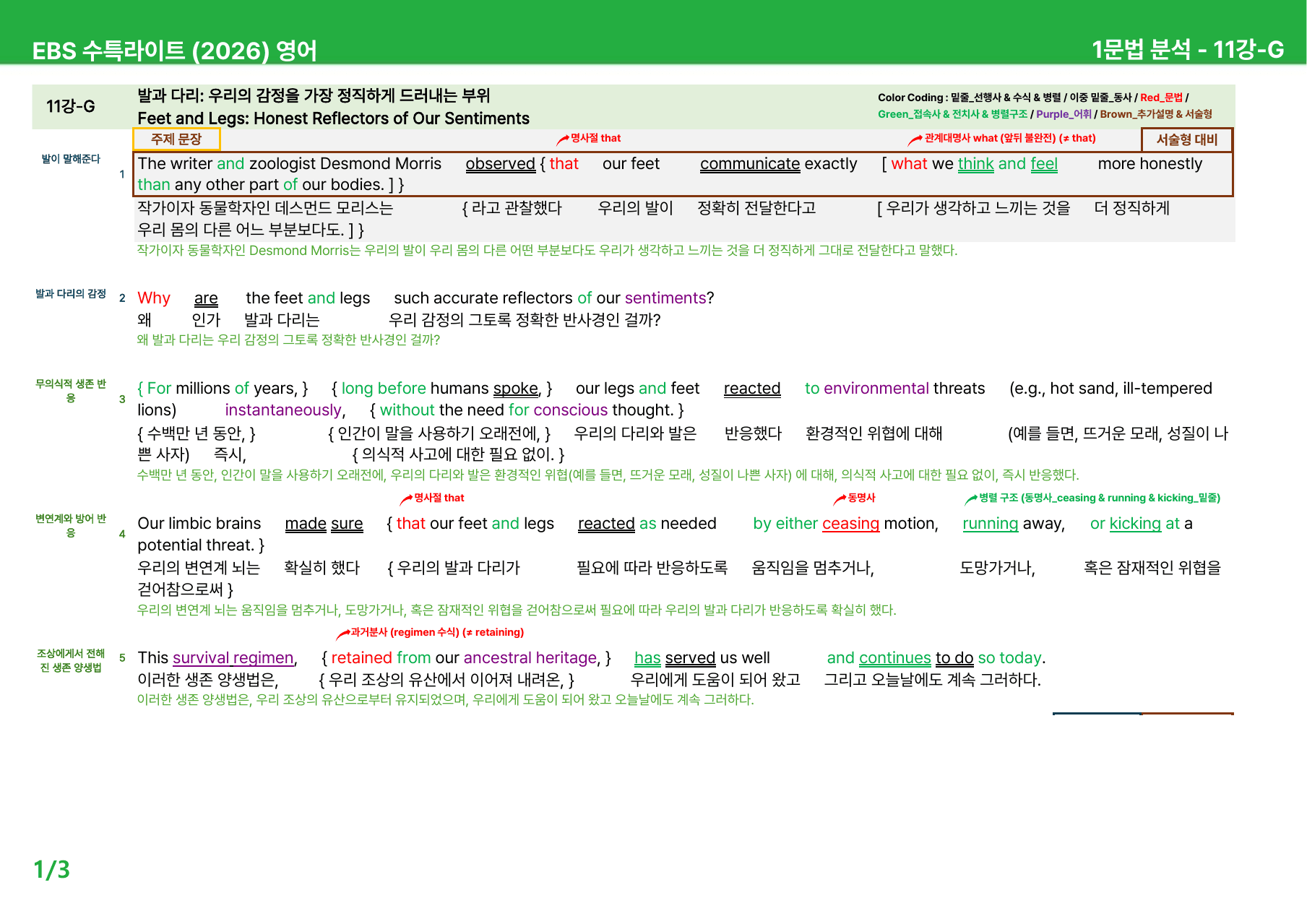Click the note '관계대명사 what (앞뒤 불완전) (≠ that)'
Viewport: 1307px width, 924px height.
point(1010,138)
